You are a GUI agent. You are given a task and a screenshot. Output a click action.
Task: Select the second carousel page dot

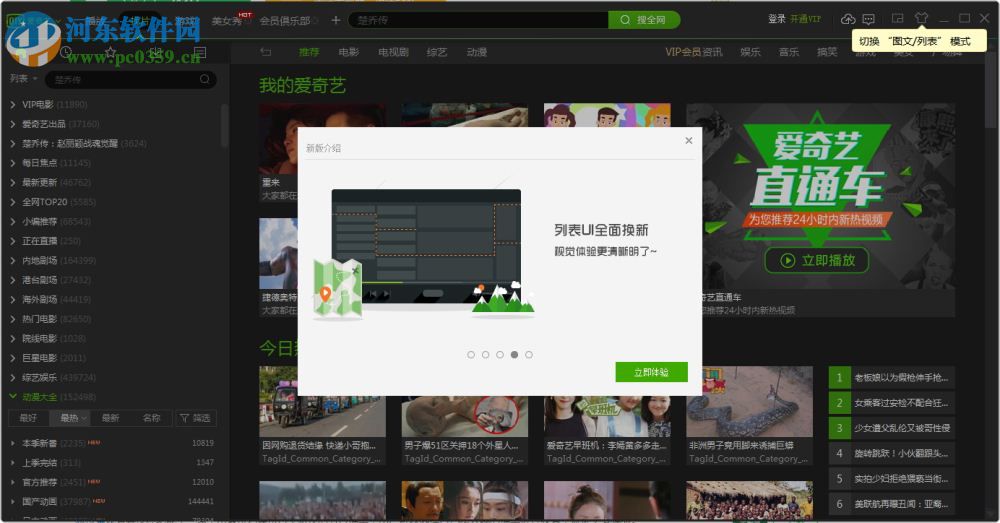(485, 355)
